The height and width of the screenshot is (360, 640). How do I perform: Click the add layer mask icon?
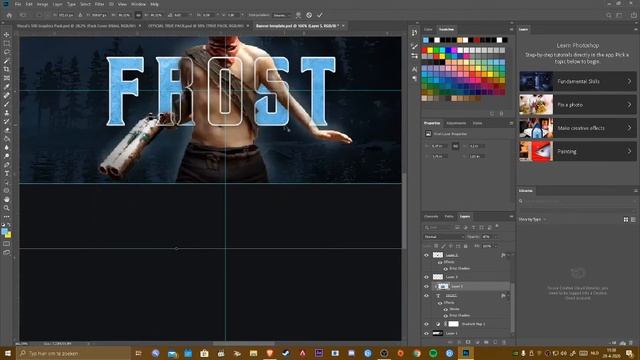468,342
